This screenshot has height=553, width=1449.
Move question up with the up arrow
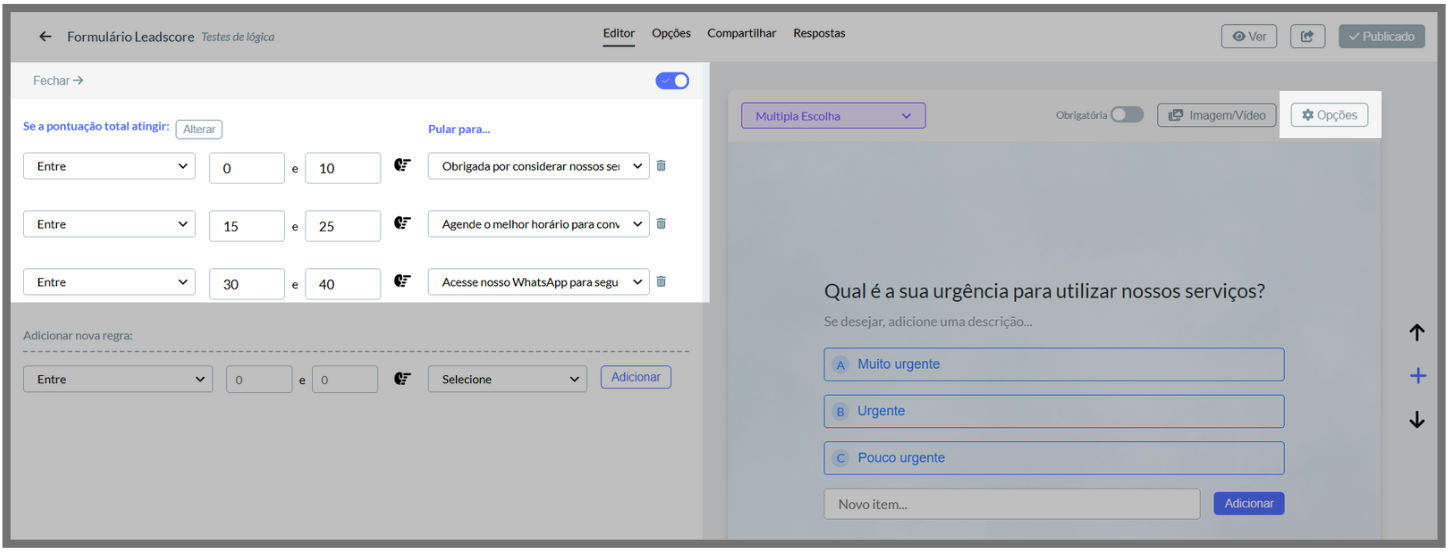pyautogui.click(x=1417, y=333)
